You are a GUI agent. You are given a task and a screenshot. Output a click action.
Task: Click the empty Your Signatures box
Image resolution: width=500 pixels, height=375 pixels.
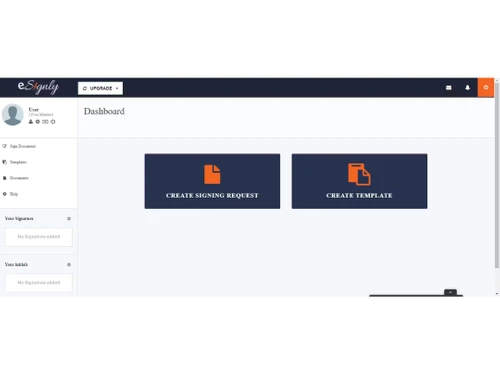click(x=39, y=237)
